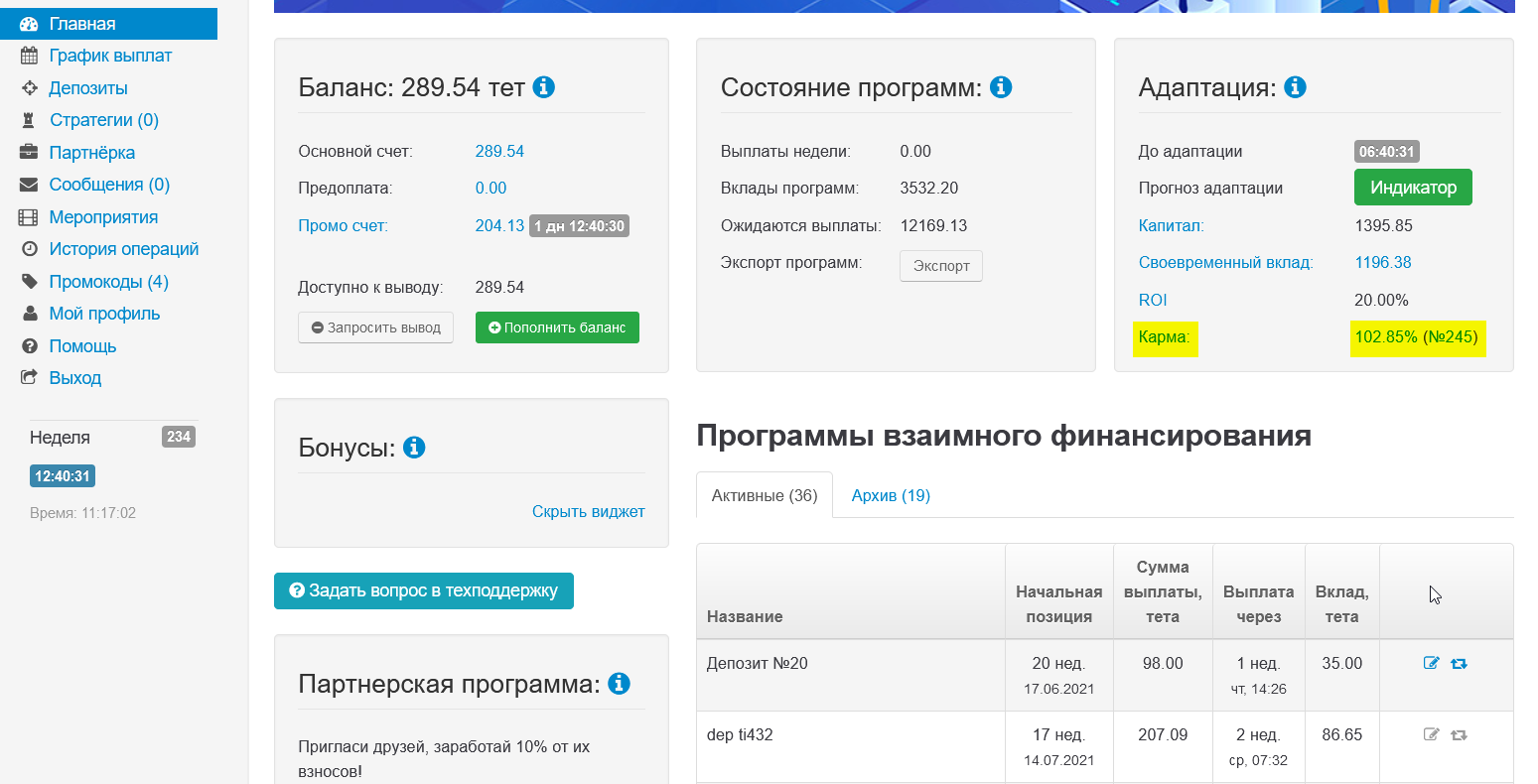This screenshot has width=1538, height=784.
Task: Click the info icon beside Бонусы
Action: 414,448
